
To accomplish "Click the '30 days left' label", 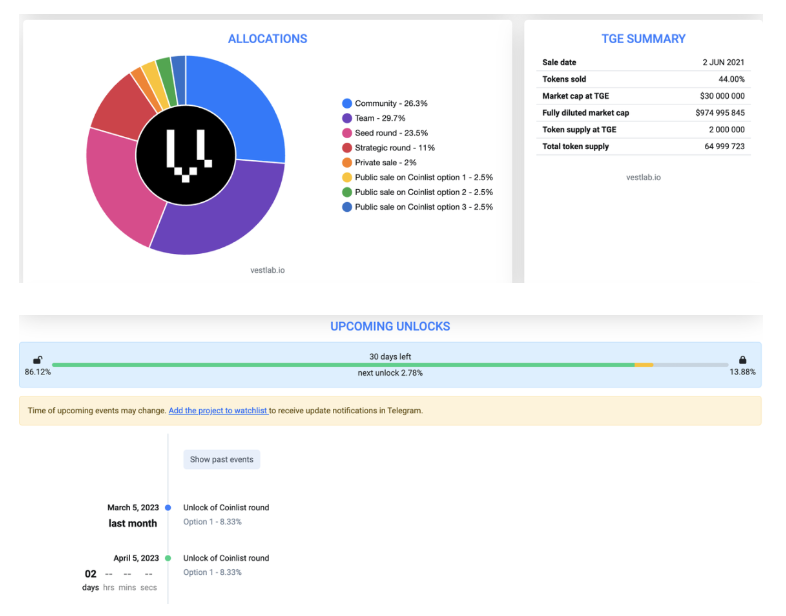I will tap(390, 356).
